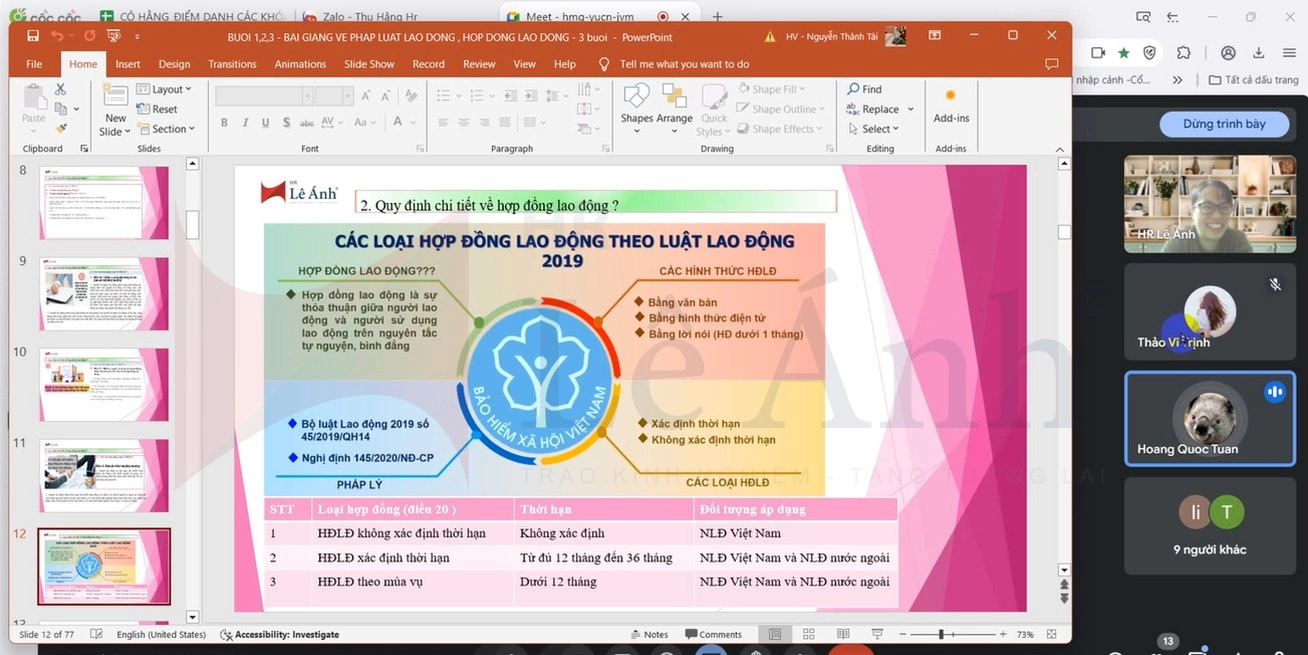Click the Dừng trình bày button
1308x655 pixels.
pyautogui.click(x=1224, y=124)
